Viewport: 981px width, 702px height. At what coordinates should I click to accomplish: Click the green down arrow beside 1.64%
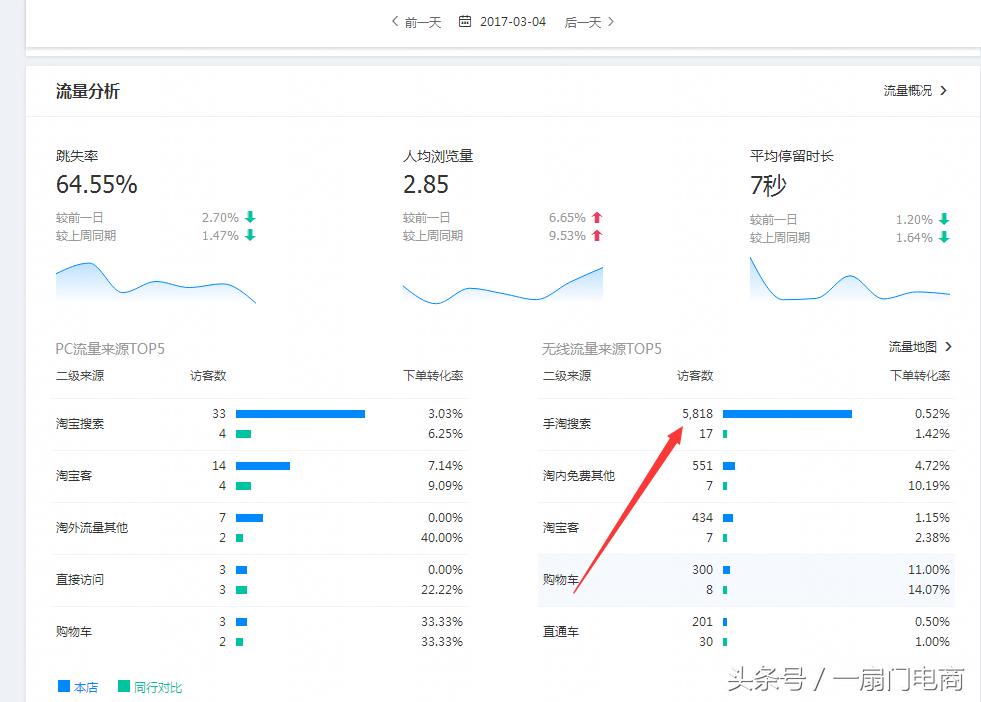coord(945,237)
